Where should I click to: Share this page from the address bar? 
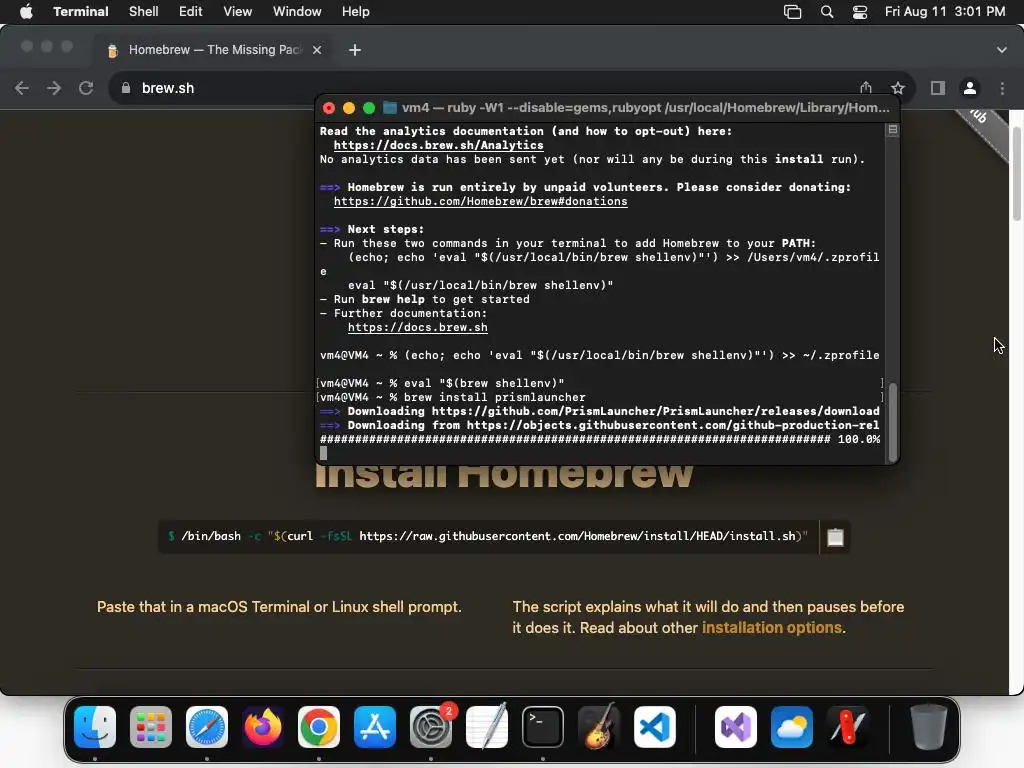[866, 88]
